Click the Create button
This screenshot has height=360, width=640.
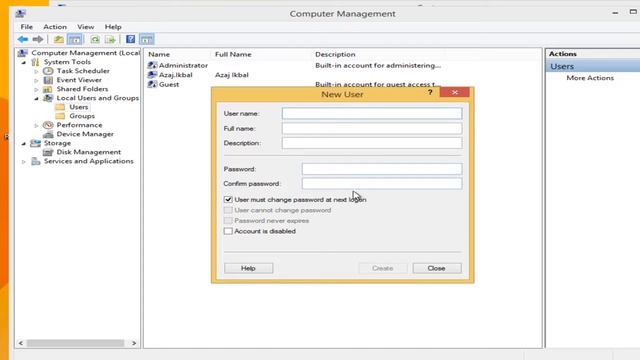[x=382, y=268]
